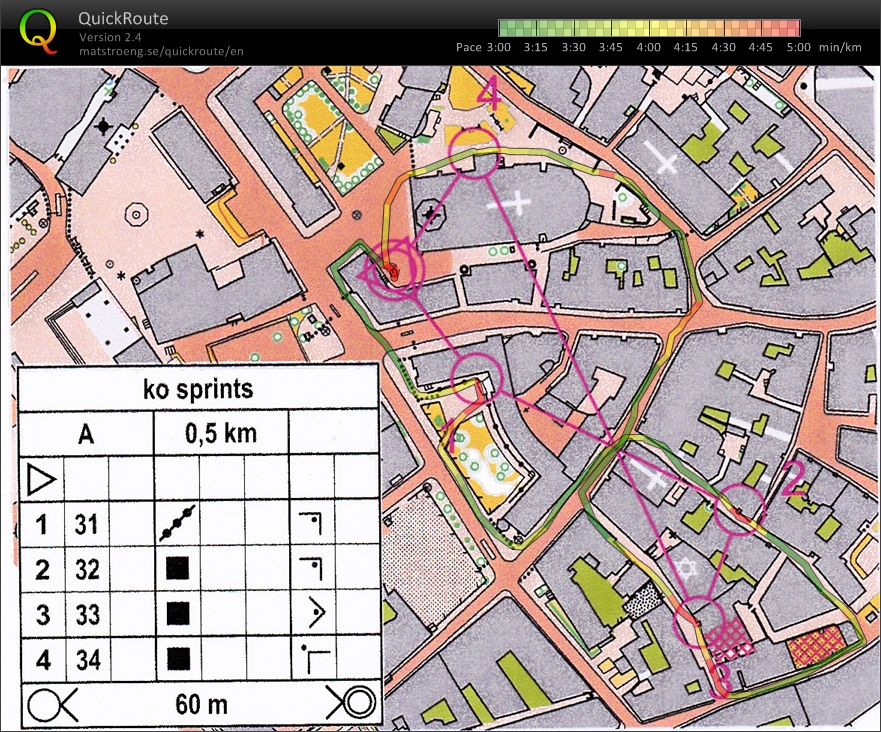Click the course class A cell

(x=86, y=434)
